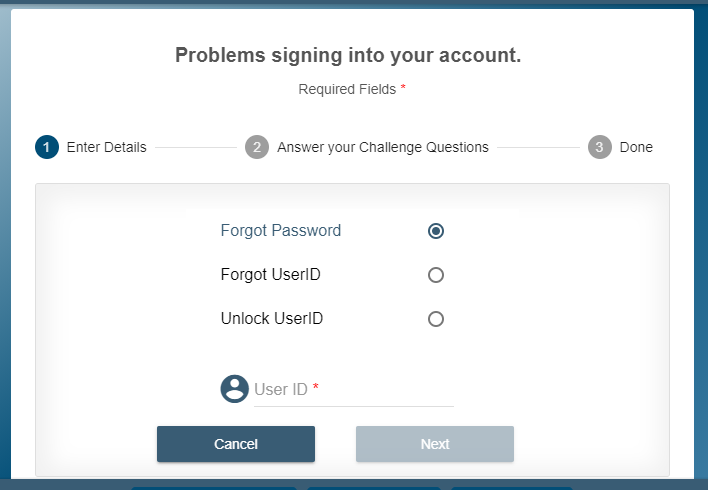708x490 pixels.
Task: Click step 3 circle icon
Action: coord(599,147)
